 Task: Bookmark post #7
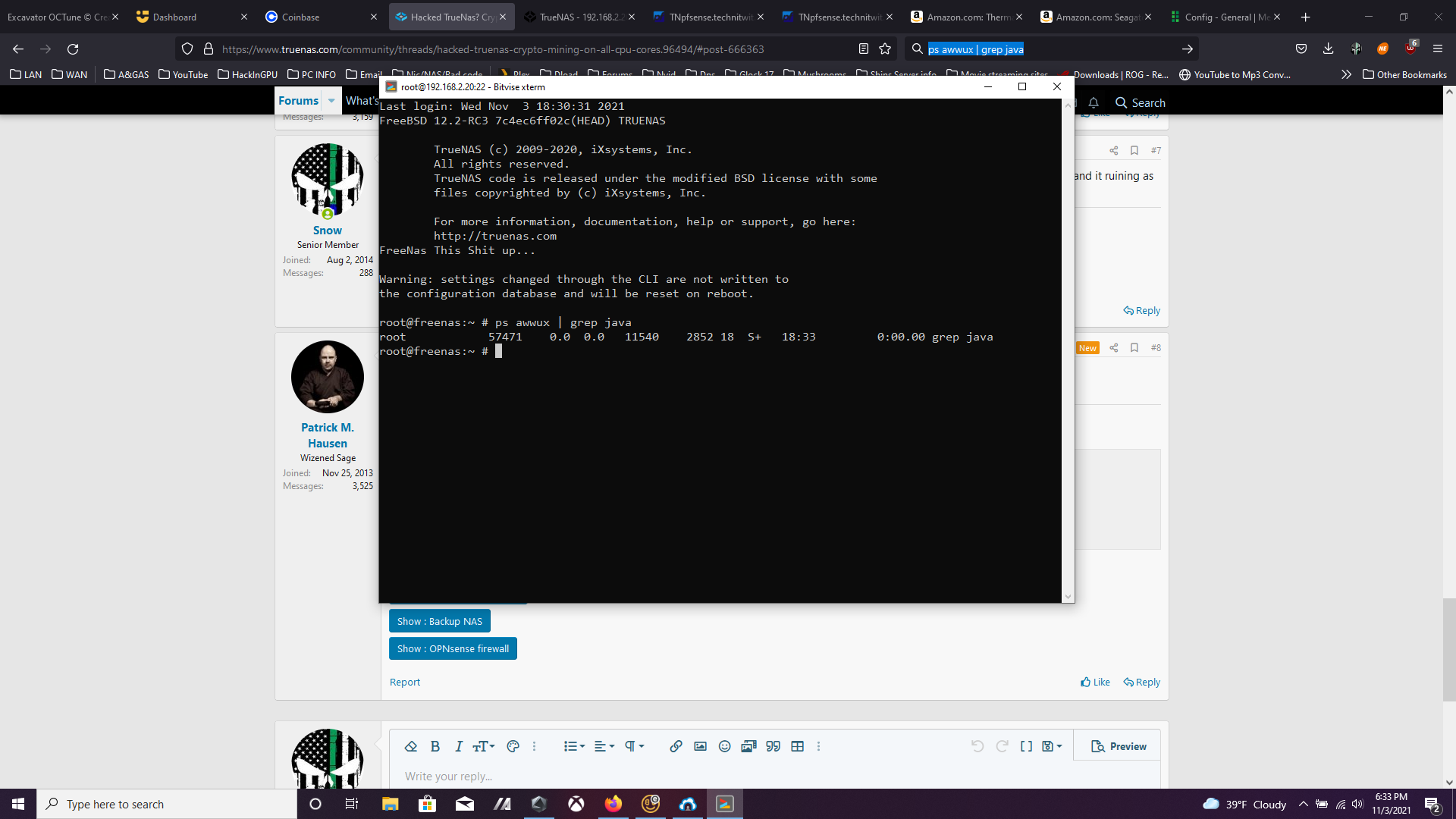(1134, 150)
